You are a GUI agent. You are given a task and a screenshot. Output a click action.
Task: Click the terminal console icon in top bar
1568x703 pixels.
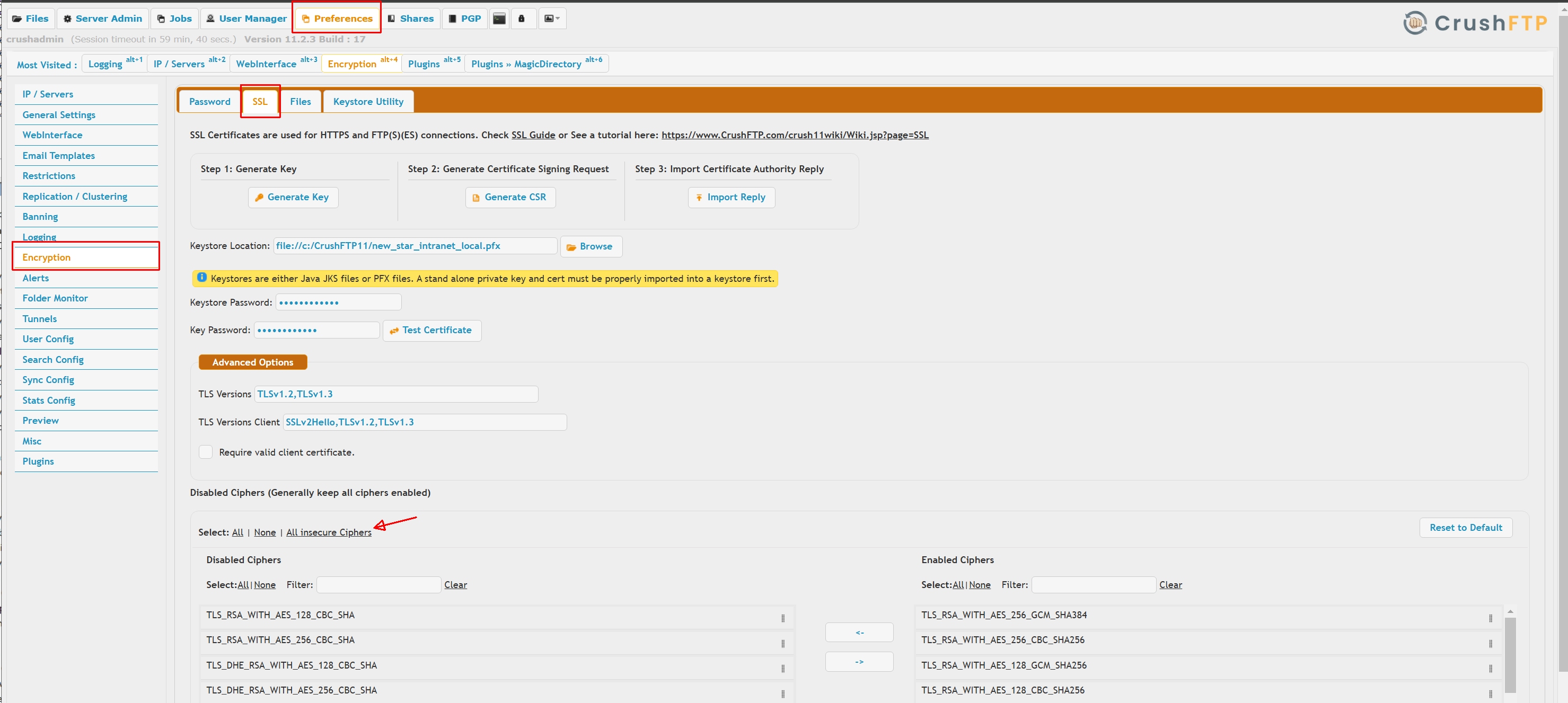point(499,18)
